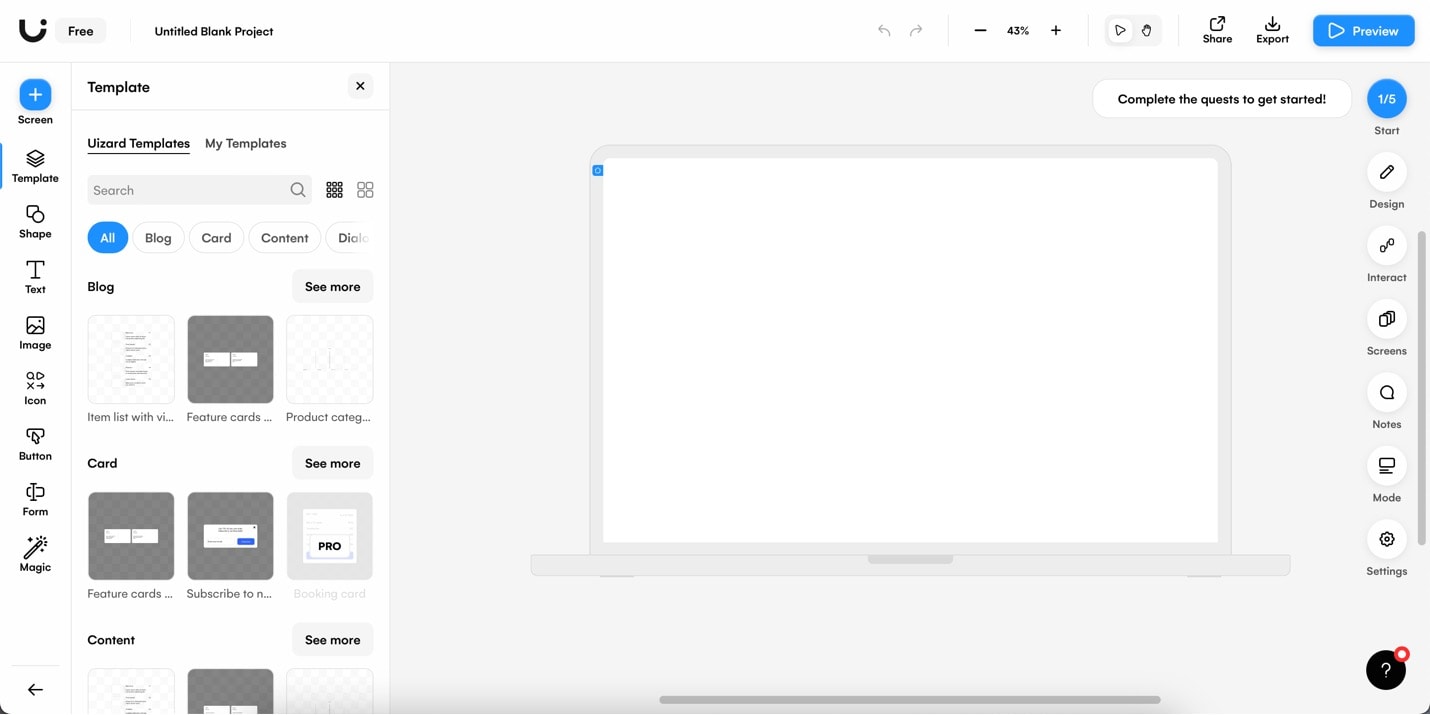Screen dimensions: 1430x715
Task: Click the Uizard logo icon
Action: click(32, 31)
